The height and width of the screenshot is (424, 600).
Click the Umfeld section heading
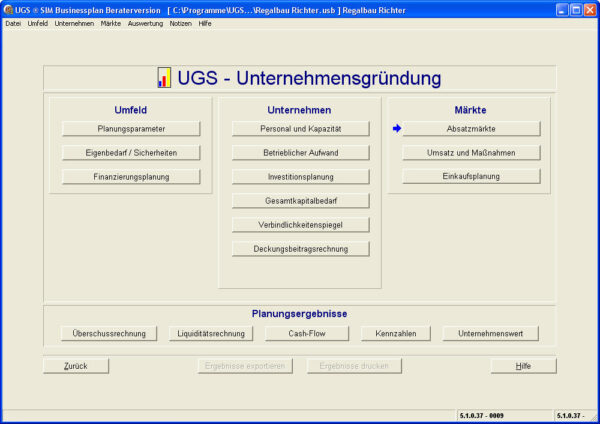130,110
